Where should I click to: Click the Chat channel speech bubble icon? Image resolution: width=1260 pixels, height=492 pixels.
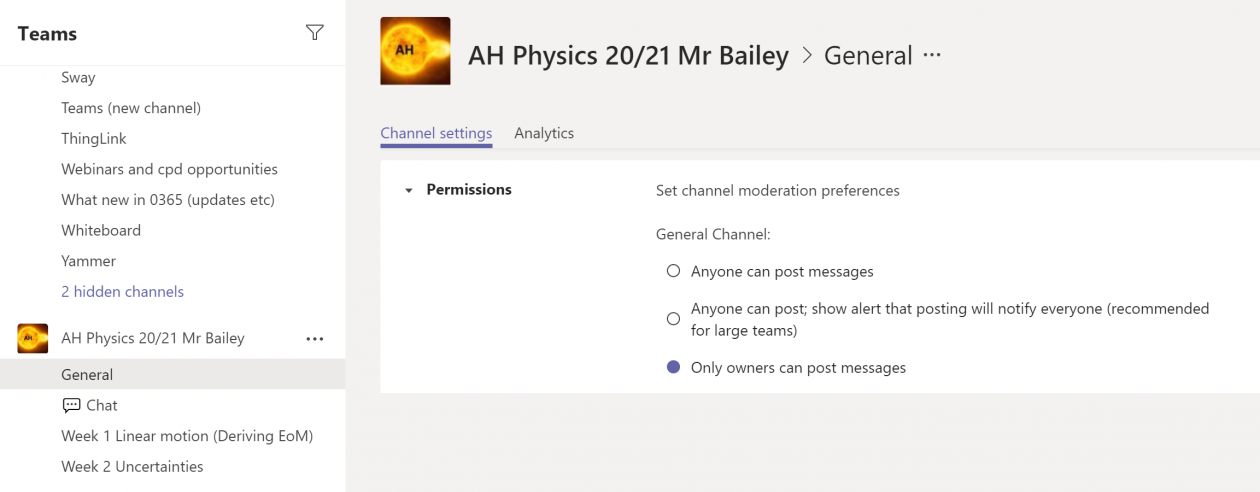71,405
